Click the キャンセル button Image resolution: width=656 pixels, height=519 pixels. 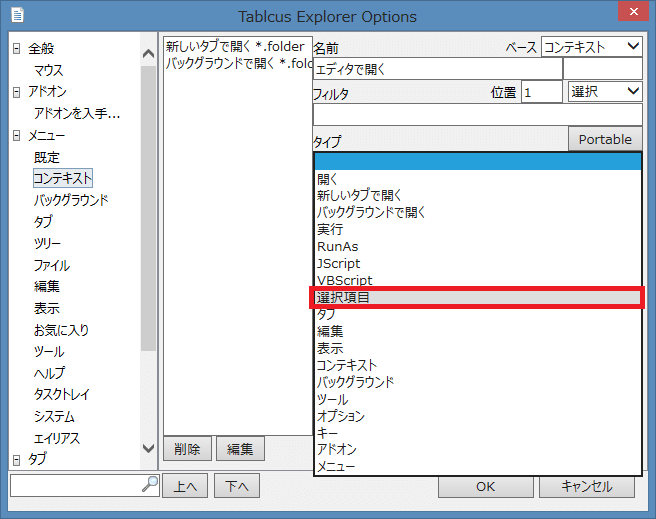(587, 486)
